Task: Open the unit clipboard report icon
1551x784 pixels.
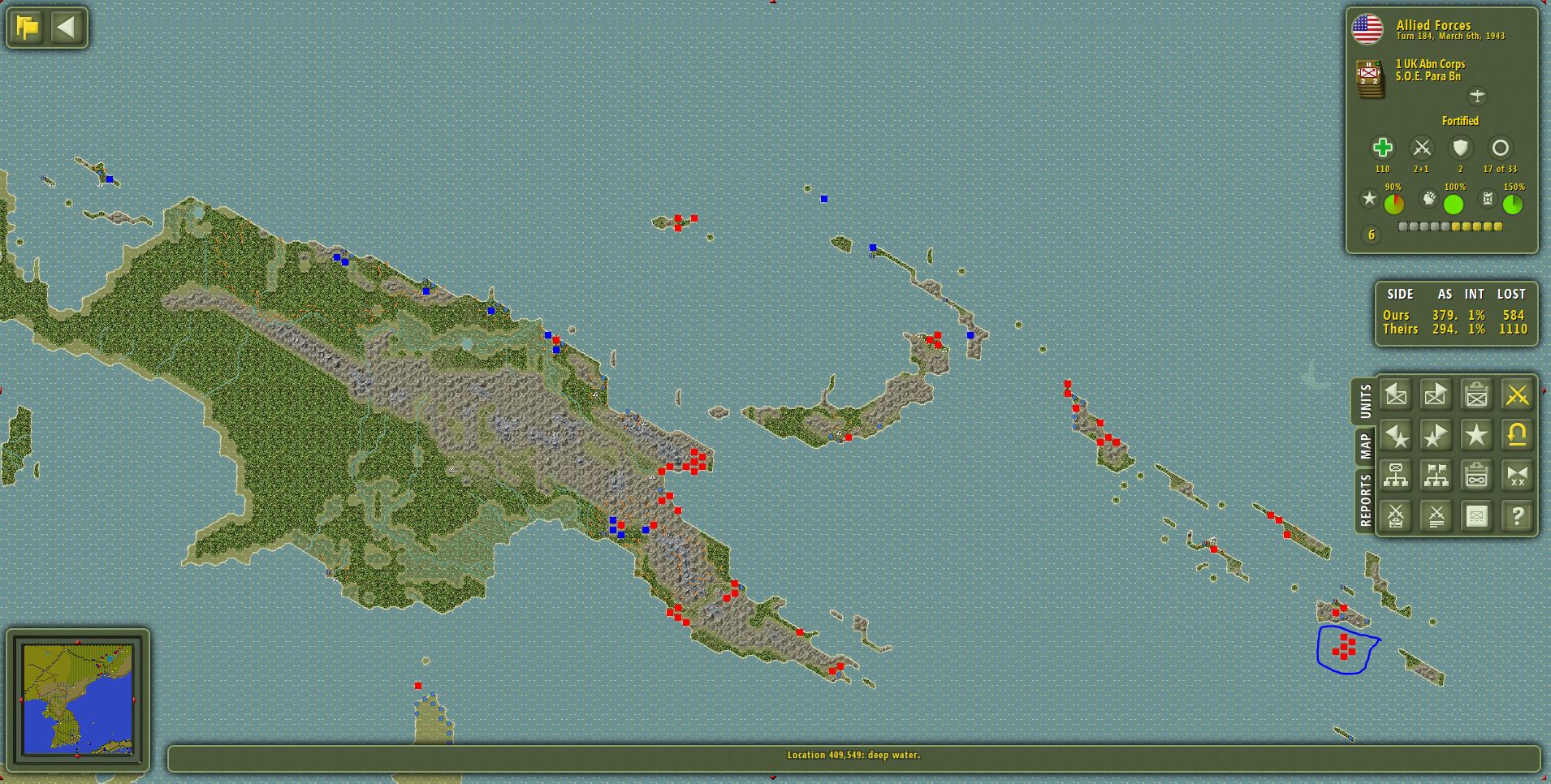Action: (1476, 394)
